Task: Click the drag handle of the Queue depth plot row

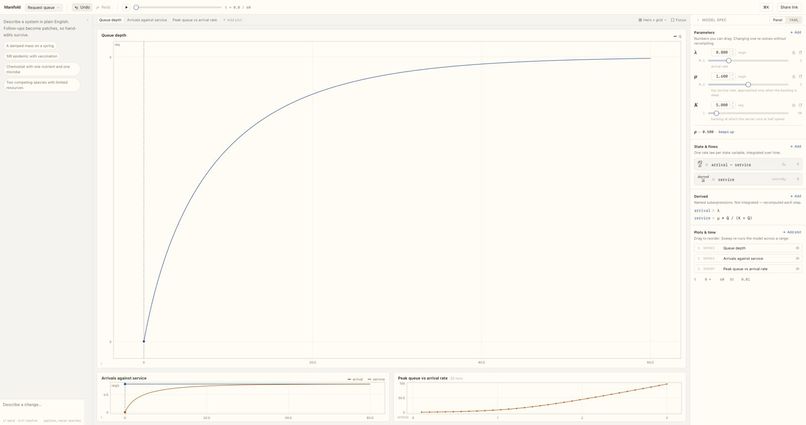Action: [x=699, y=248]
